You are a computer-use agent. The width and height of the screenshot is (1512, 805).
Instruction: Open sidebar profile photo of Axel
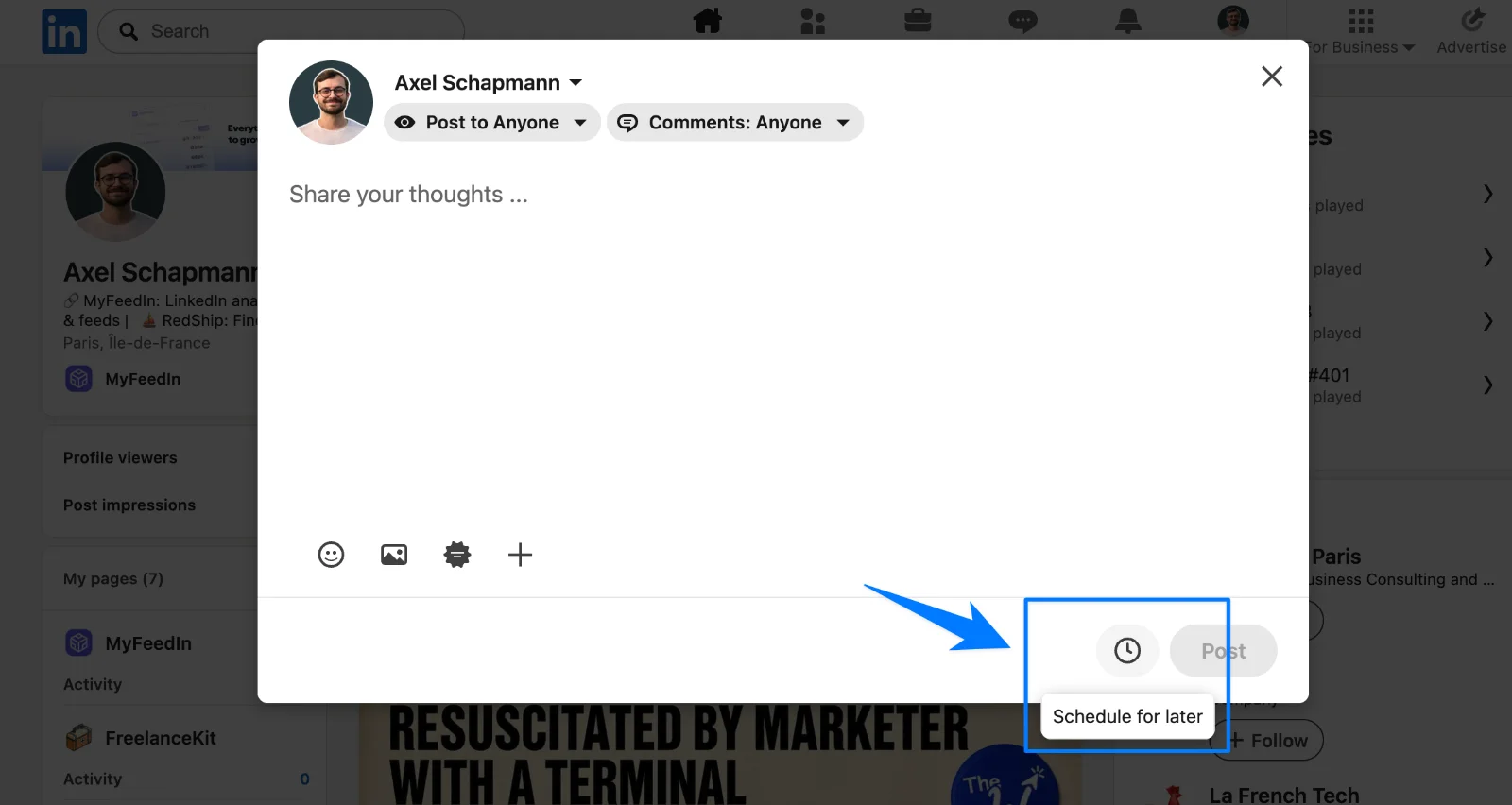pyautogui.click(x=115, y=192)
